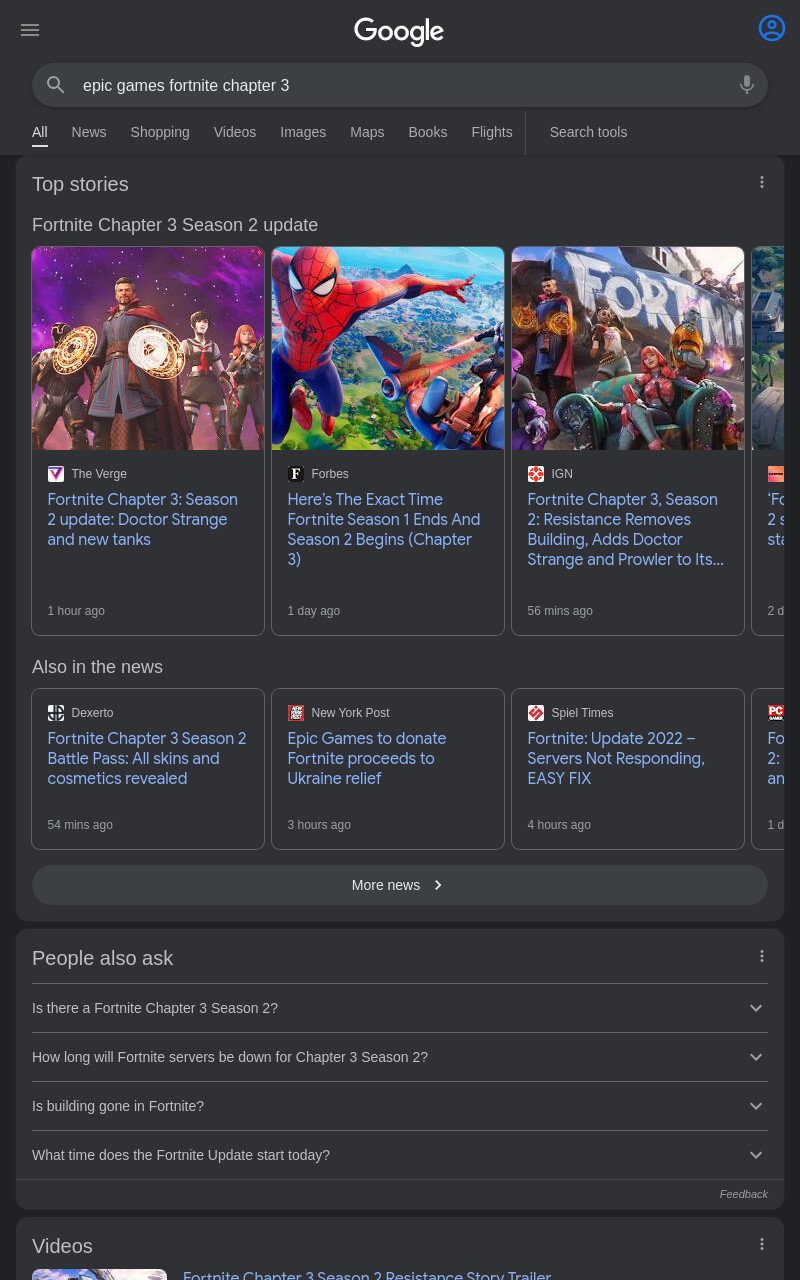The width and height of the screenshot is (800, 1280).
Task: Expand 'How long will Fortnite servers be down' question
Action: 400,1057
